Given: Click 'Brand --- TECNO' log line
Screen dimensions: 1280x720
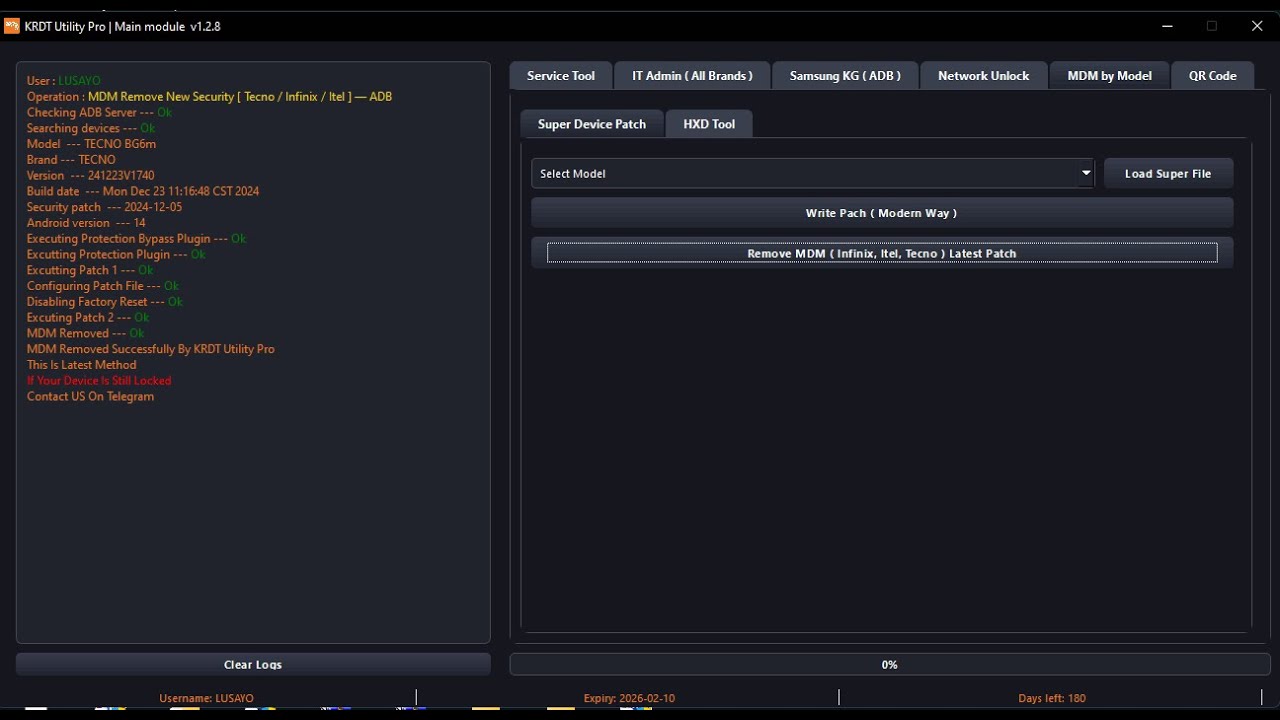Looking at the screenshot, I should 71,160.
